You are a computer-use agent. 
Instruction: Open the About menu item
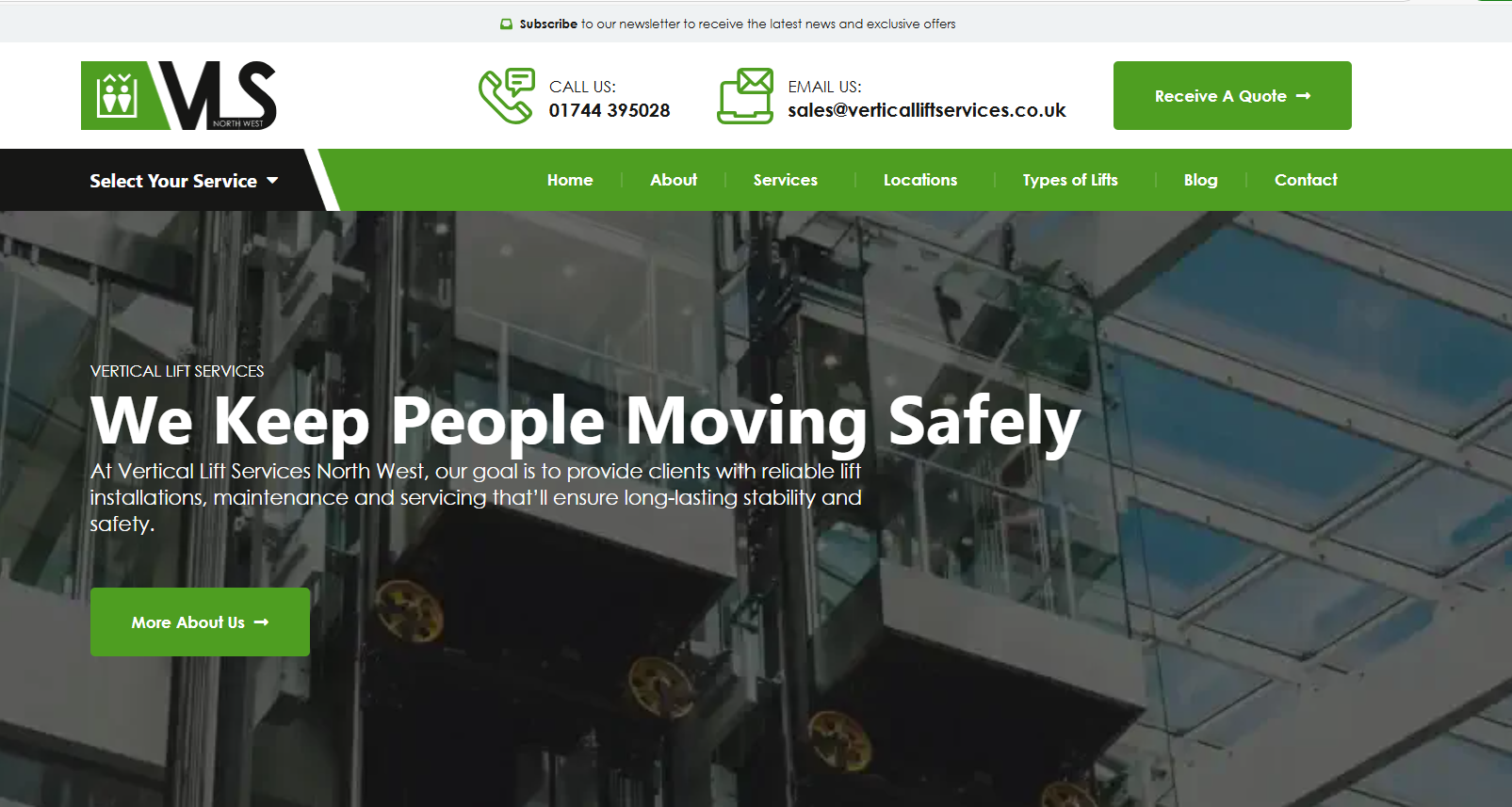click(x=674, y=180)
